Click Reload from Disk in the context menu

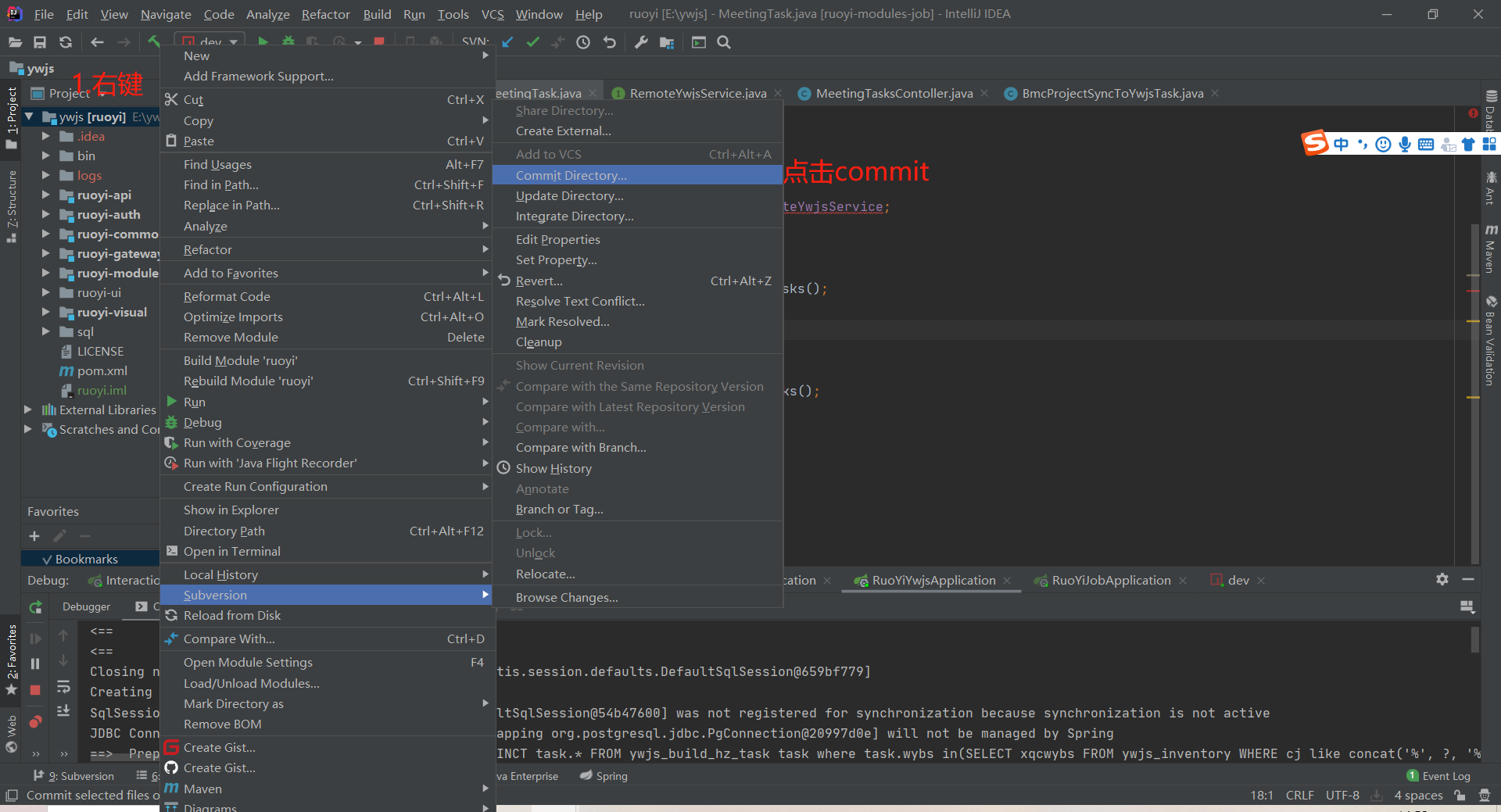click(x=232, y=615)
